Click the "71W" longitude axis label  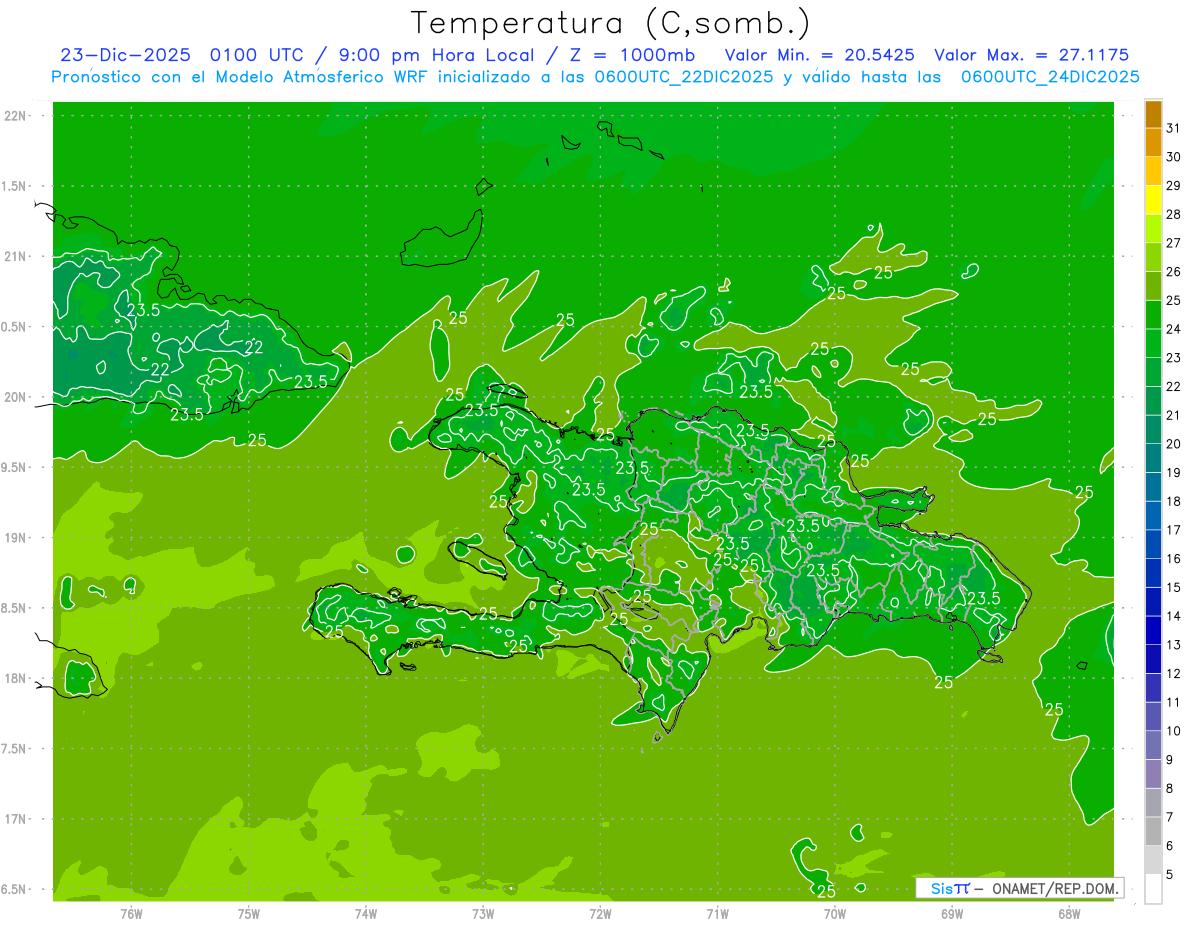pos(717,913)
